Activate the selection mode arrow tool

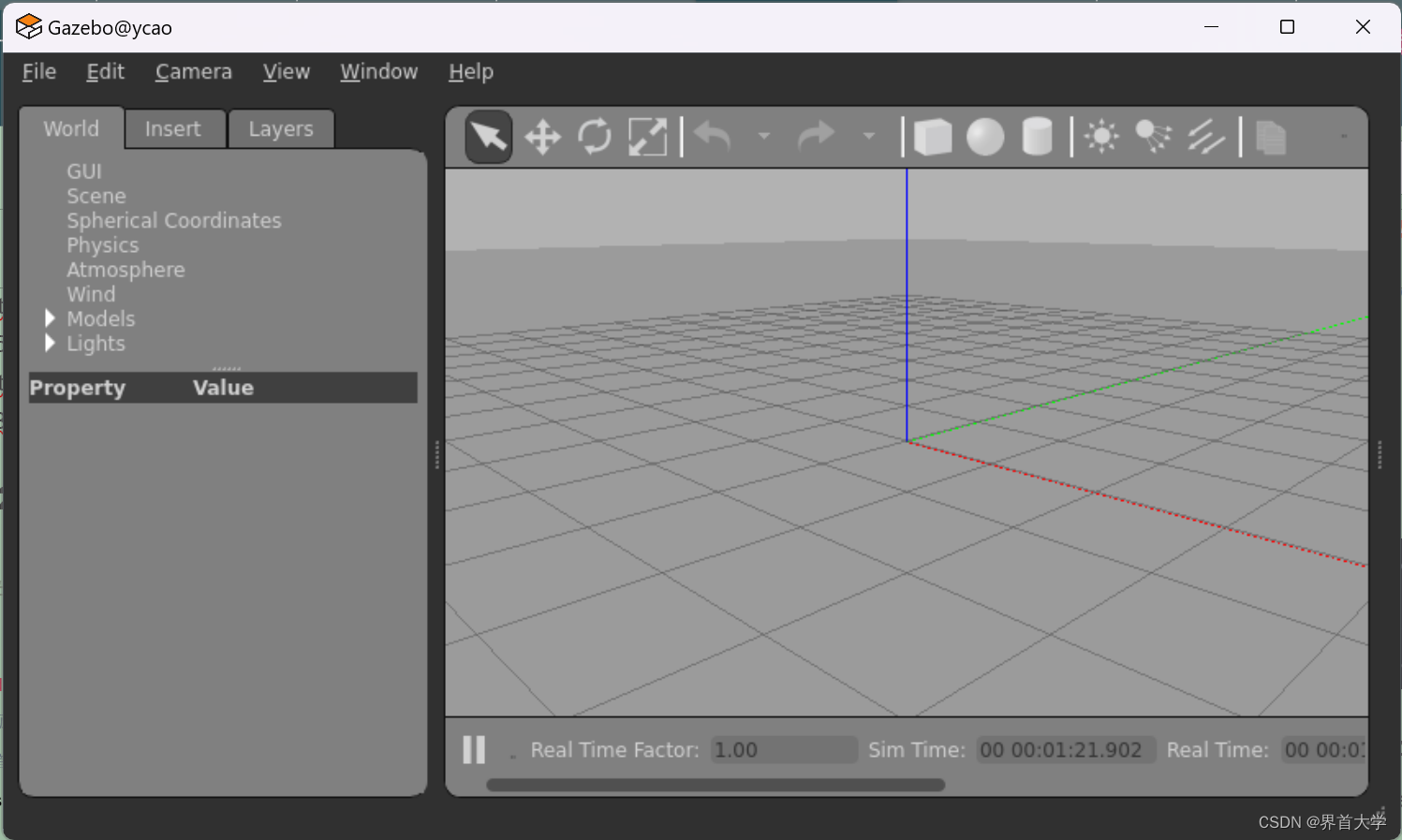click(489, 137)
